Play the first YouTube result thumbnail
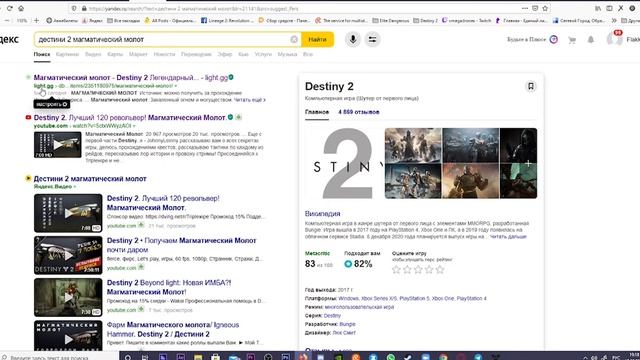Viewport: 640px width, 360px height. pos(58,145)
